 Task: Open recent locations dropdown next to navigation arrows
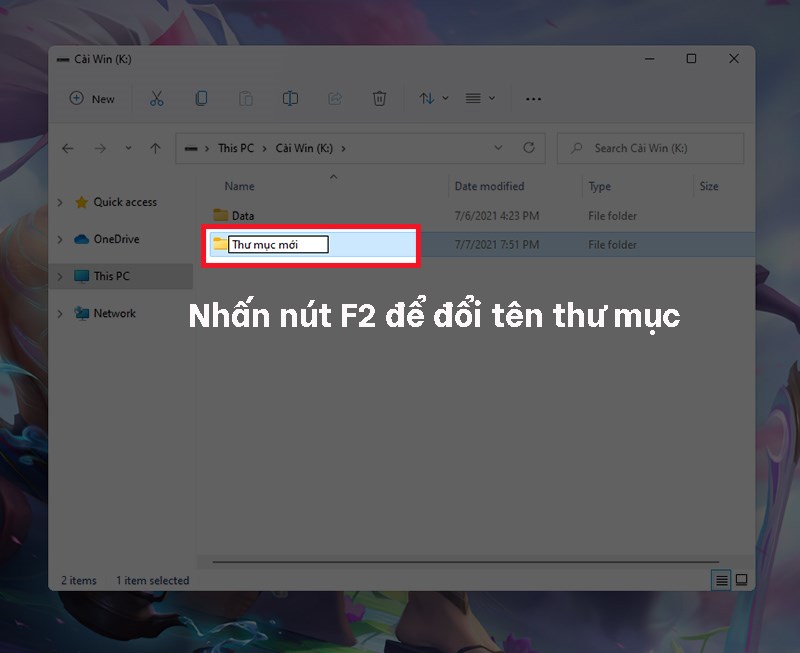pyautogui.click(x=128, y=148)
